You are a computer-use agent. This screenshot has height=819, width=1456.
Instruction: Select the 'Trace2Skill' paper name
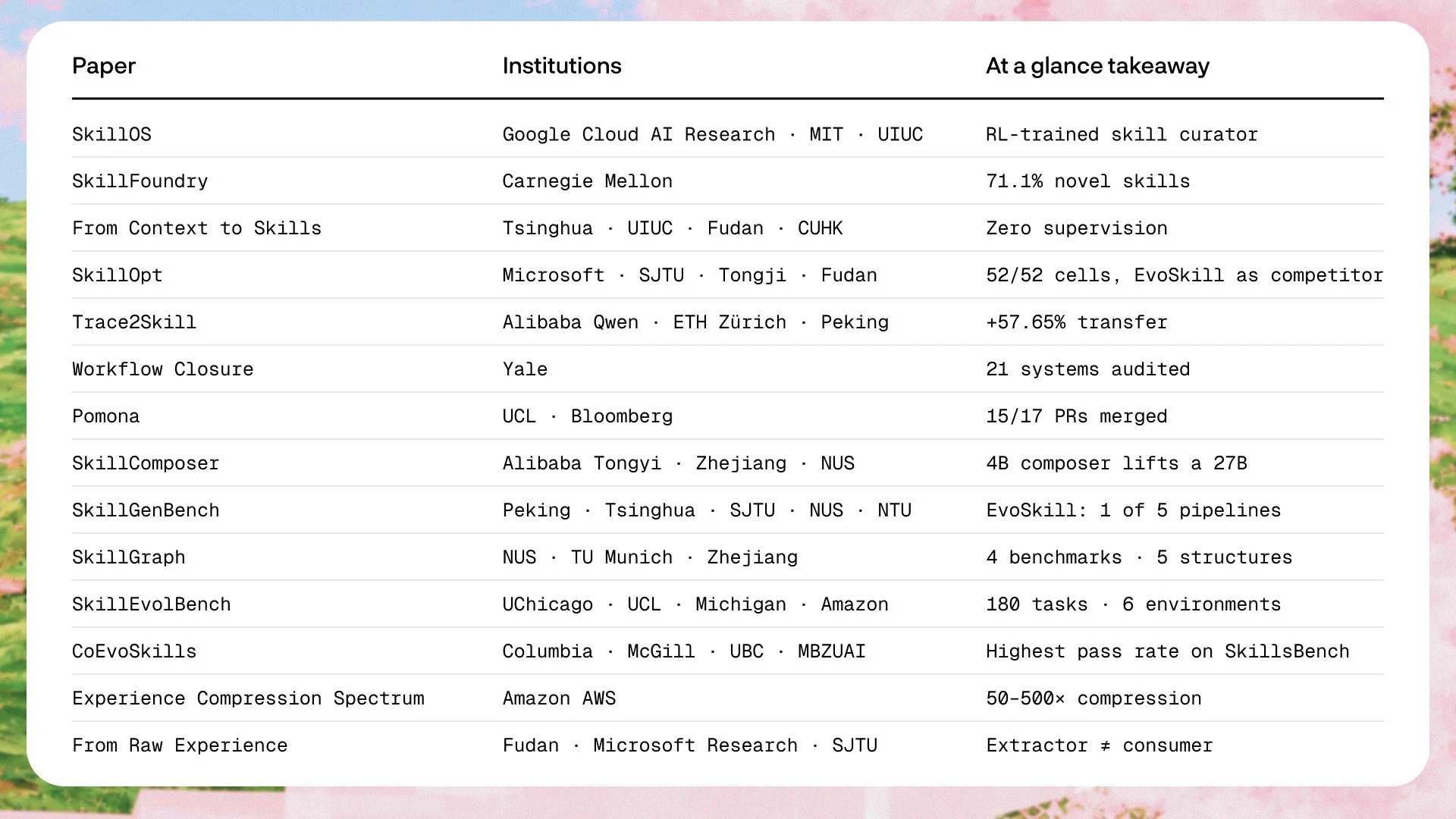134,322
